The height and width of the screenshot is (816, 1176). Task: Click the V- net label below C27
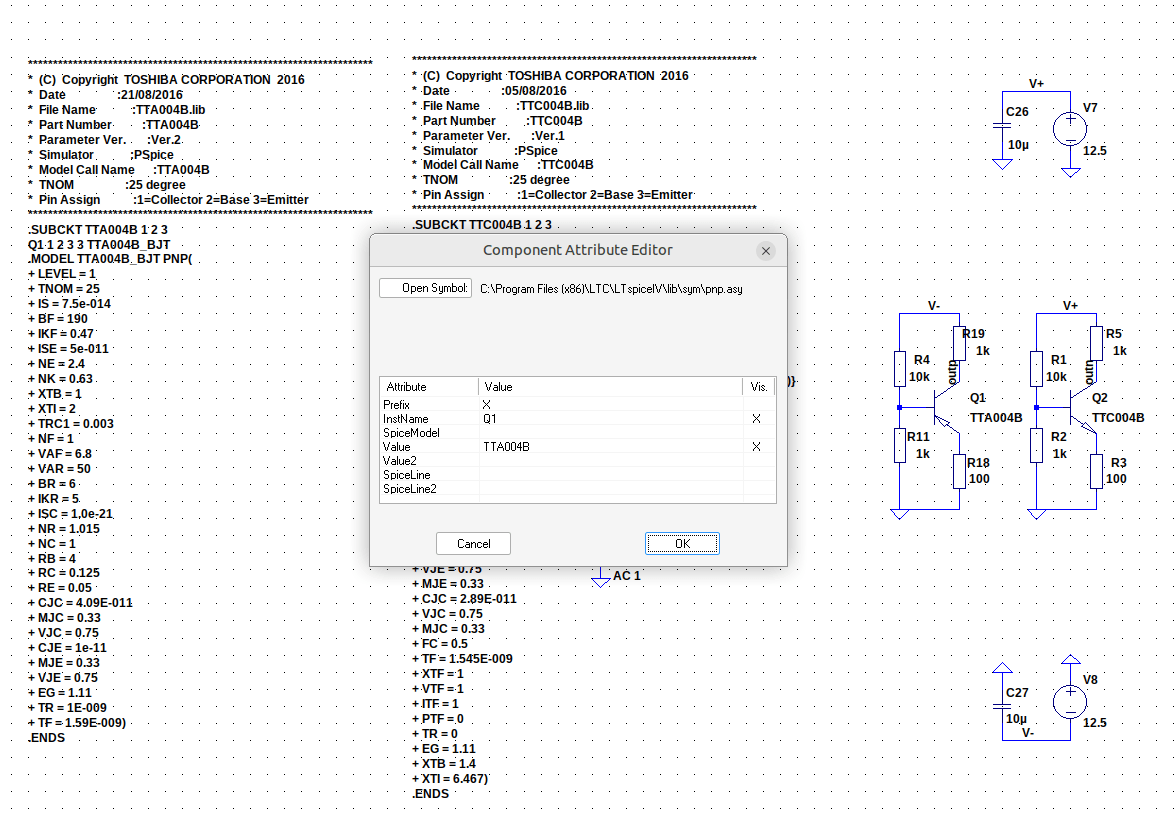click(1028, 733)
